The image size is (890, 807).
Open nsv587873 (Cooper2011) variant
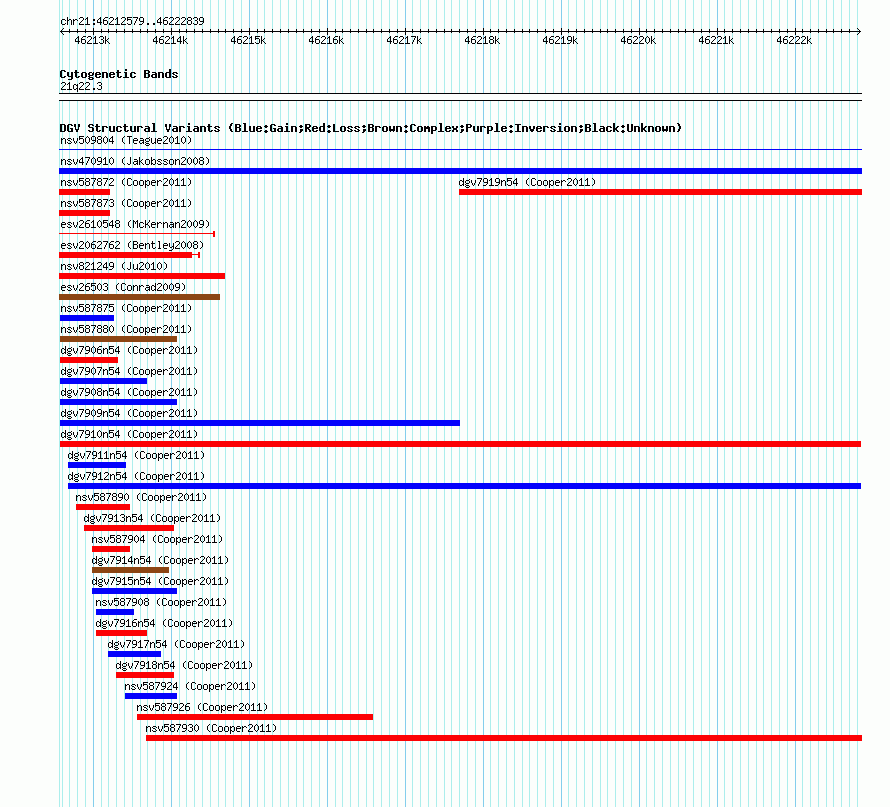[x=126, y=203]
